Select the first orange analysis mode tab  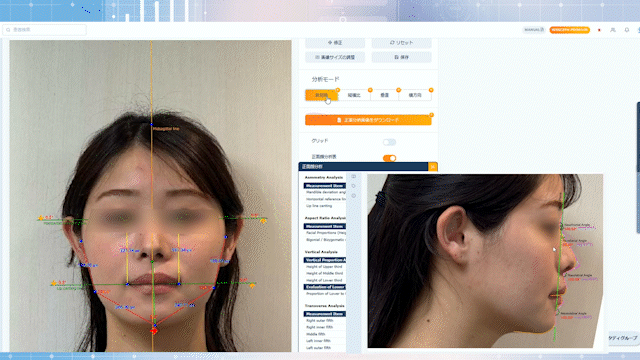(321, 95)
